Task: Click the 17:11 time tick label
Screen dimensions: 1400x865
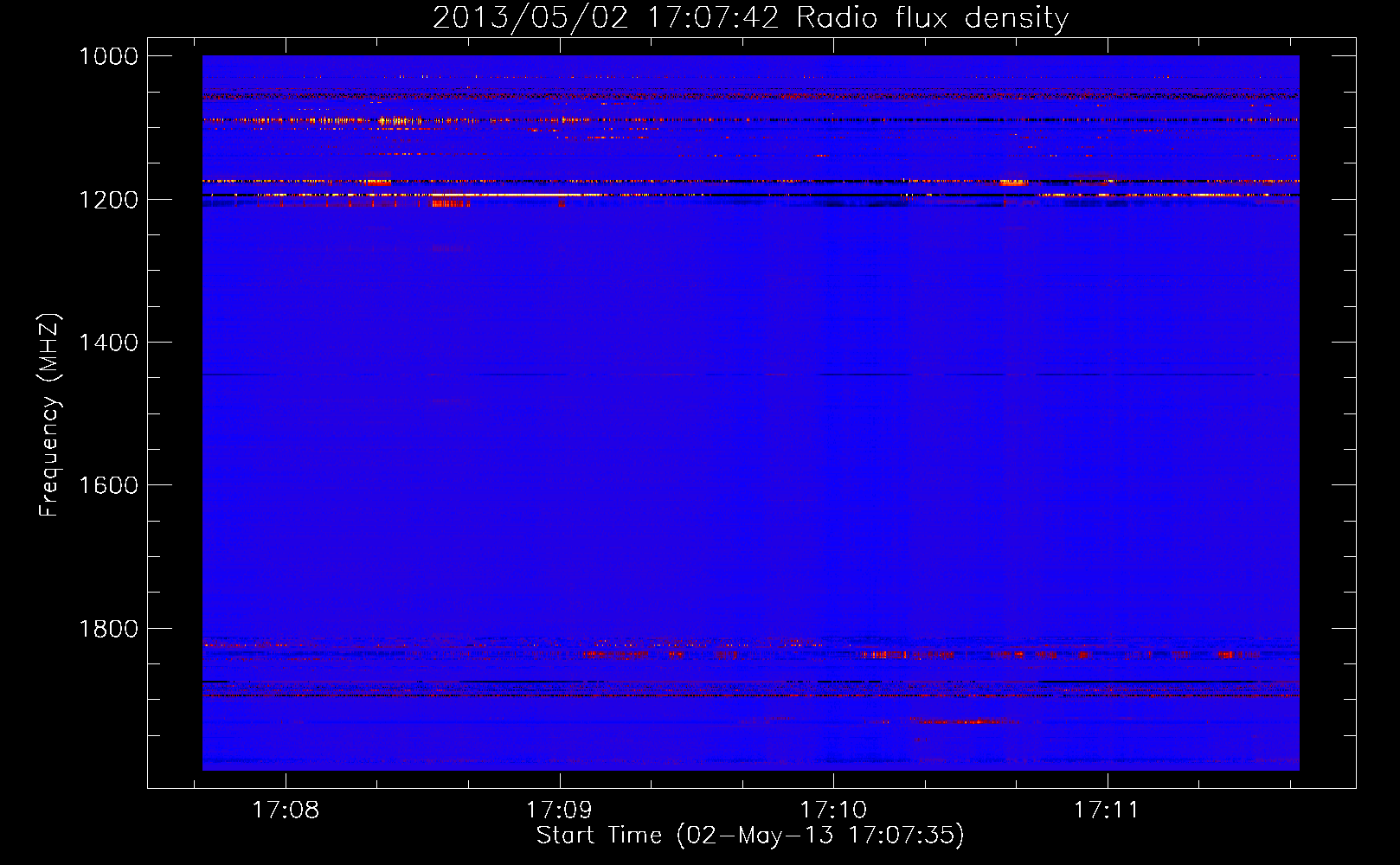Action: coord(1107,810)
